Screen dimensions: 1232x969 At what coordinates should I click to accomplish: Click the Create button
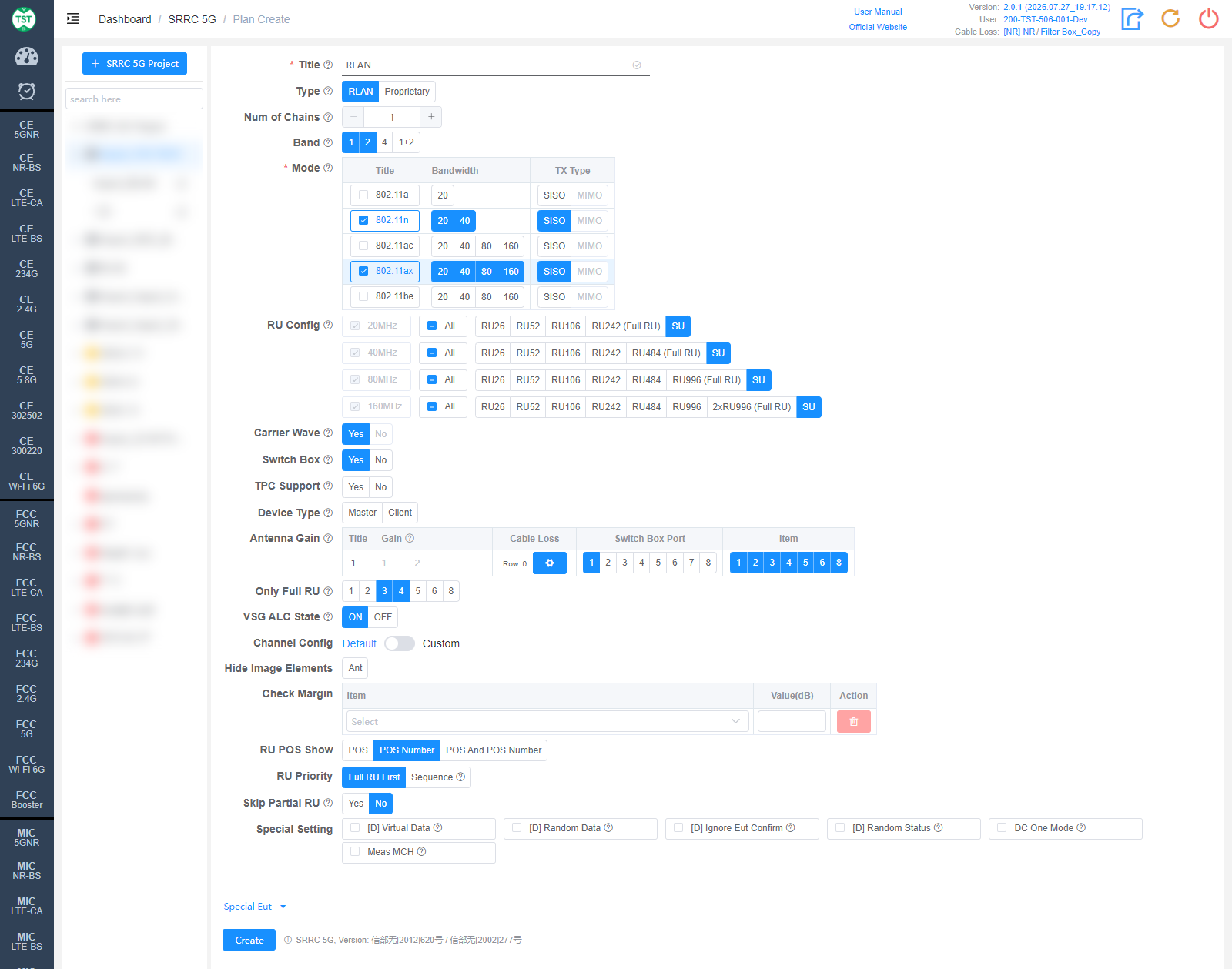click(x=249, y=940)
